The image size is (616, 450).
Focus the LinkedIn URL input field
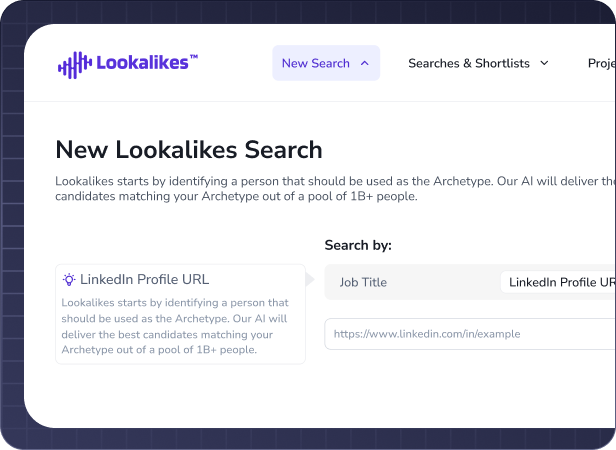[x=470, y=334]
